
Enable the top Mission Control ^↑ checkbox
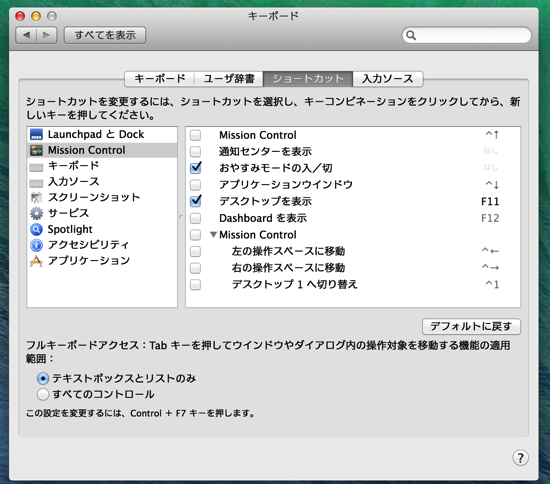tap(195, 135)
